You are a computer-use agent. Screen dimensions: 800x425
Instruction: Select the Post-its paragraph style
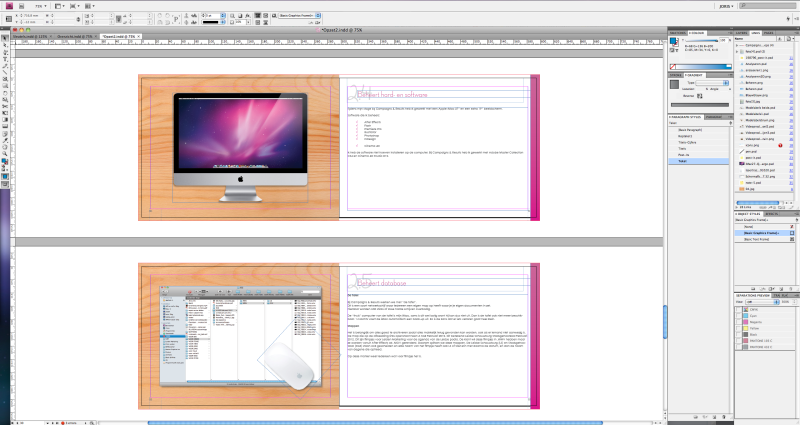(699, 155)
